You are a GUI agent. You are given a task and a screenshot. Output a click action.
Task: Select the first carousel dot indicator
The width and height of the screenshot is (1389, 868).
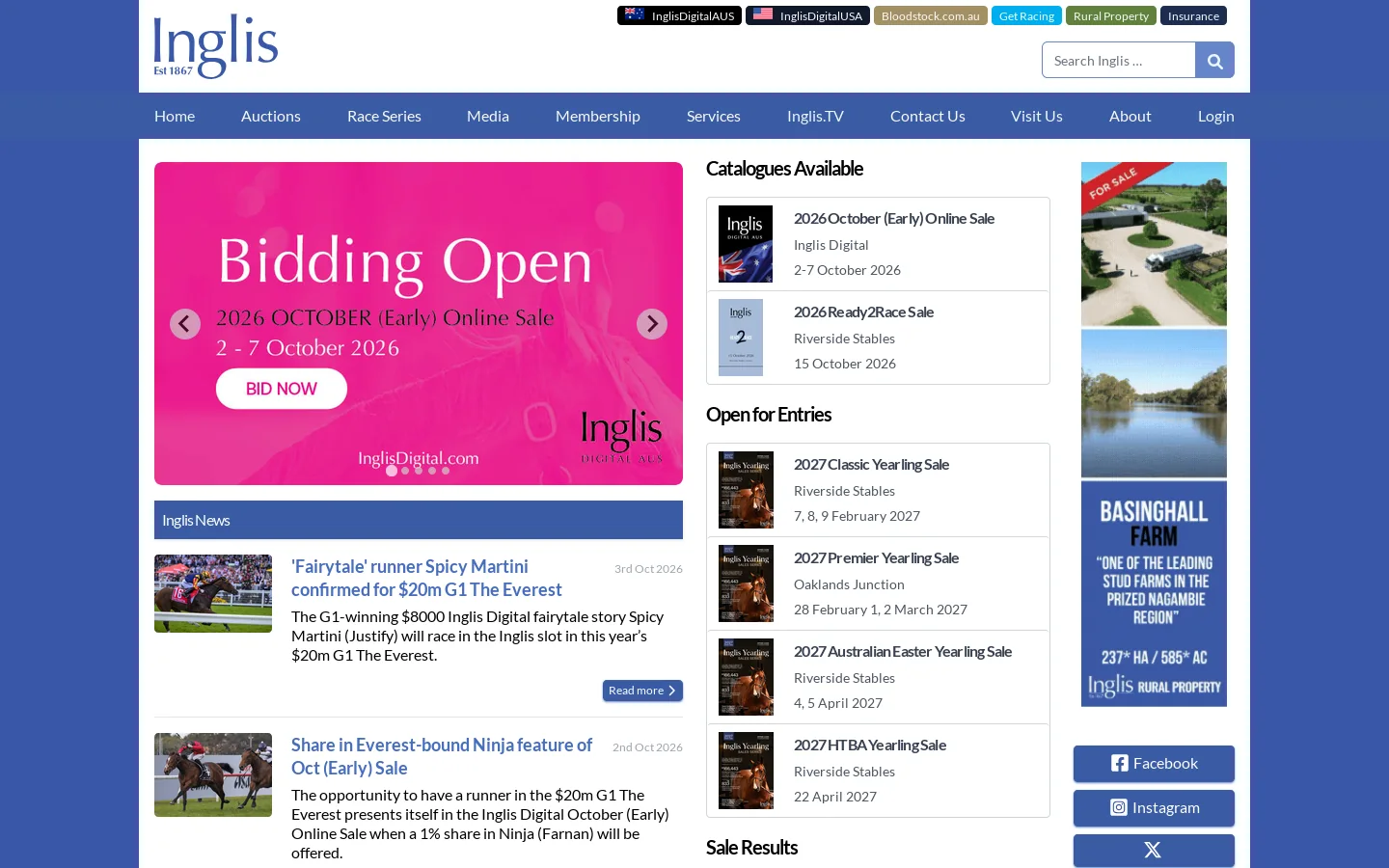pyautogui.click(x=392, y=471)
